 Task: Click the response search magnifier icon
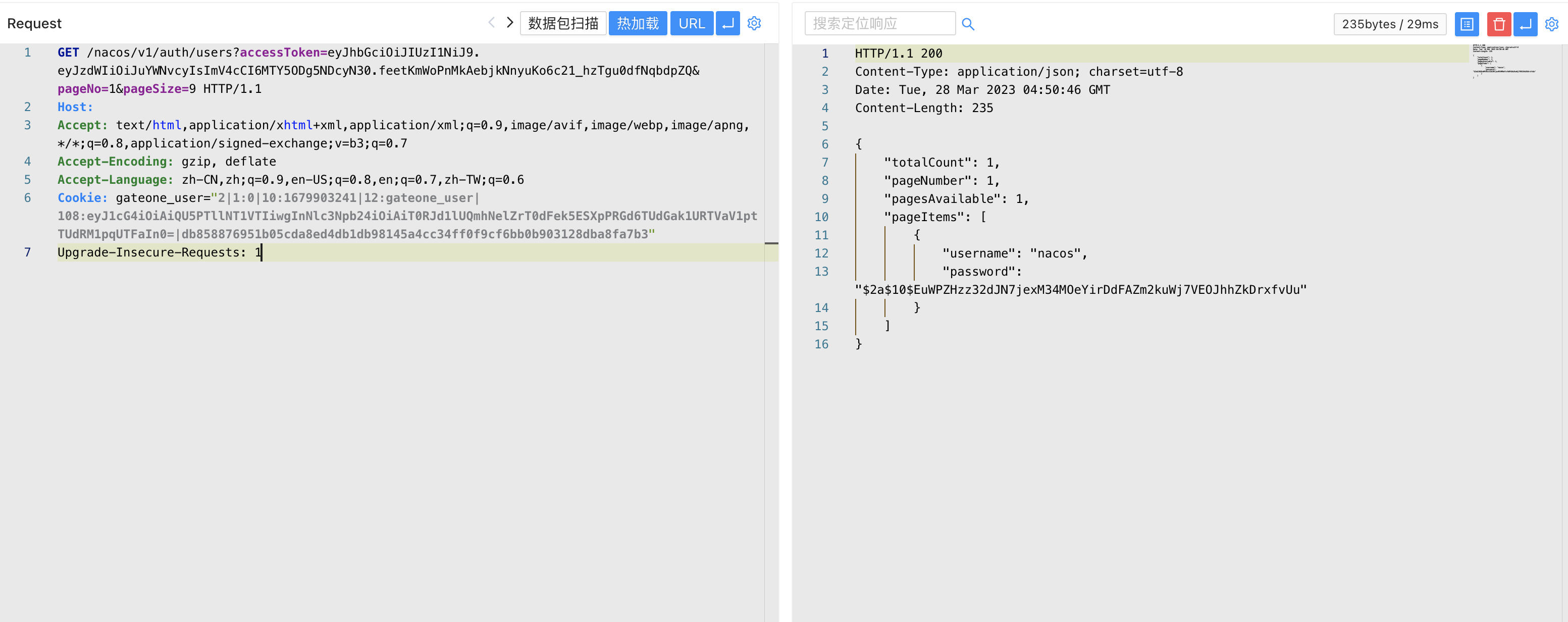[x=968, y=24]
